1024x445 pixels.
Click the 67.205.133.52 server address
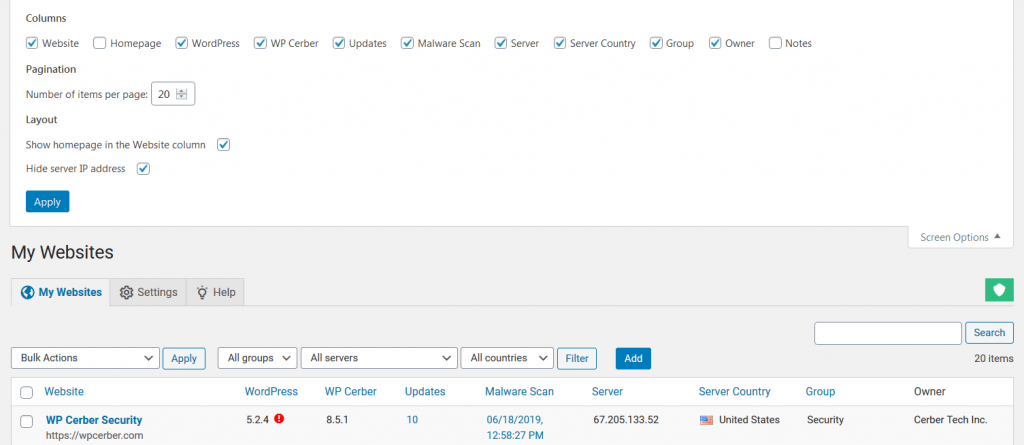(626, 420)
